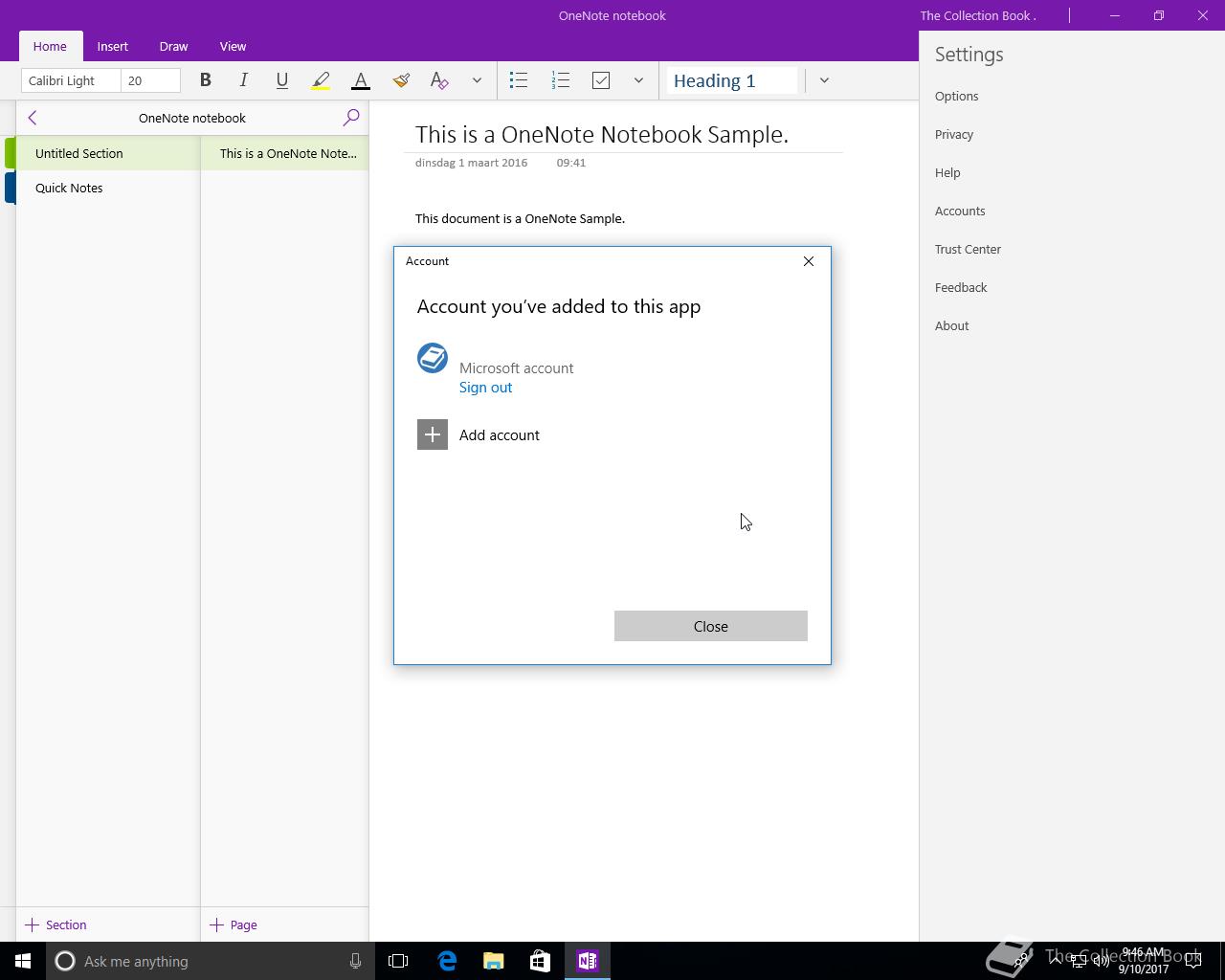Apply font color with A icon
Image resolution: width=1225 pixels, height=980 pixels.
(x=361, y=80)
